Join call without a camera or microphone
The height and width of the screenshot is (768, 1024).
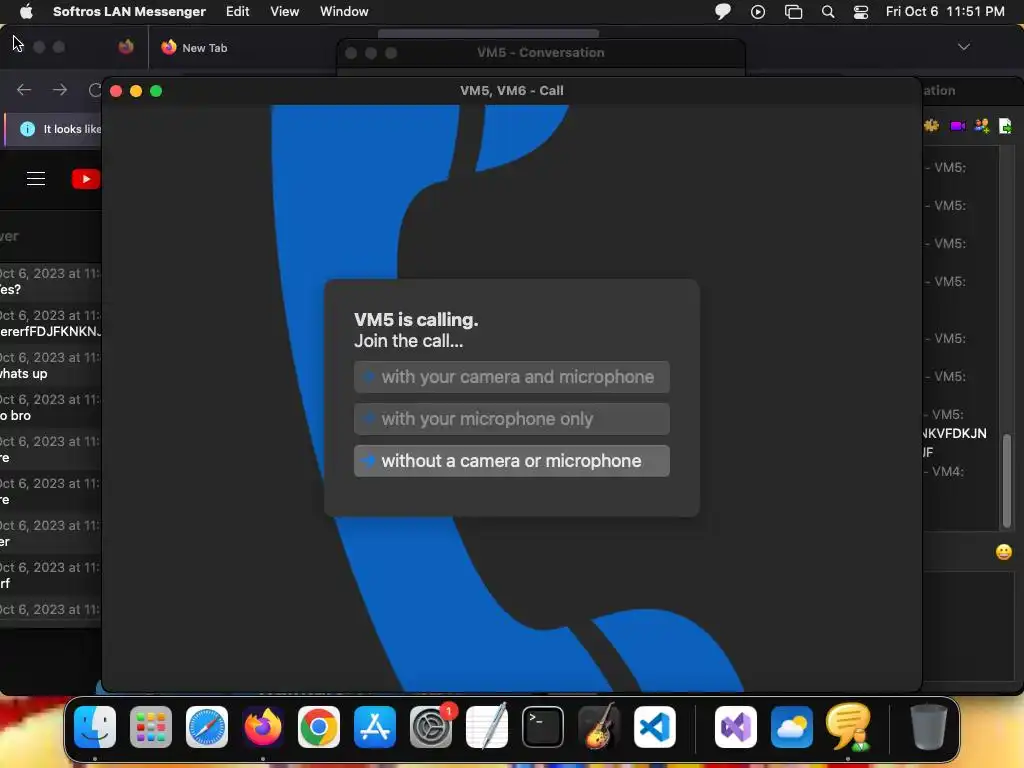(511, 461)
